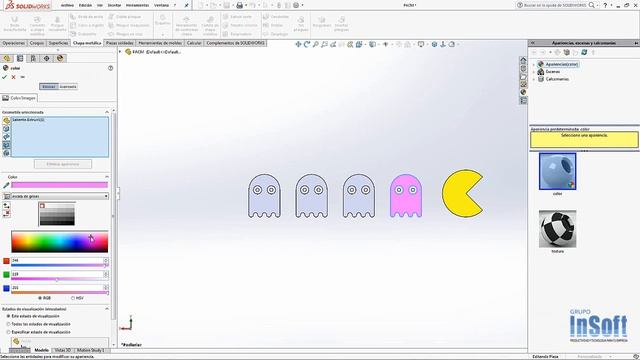Click the Previous View rotate icon
The height and width of the screenshot is (360, 640).
pos(307,44)
